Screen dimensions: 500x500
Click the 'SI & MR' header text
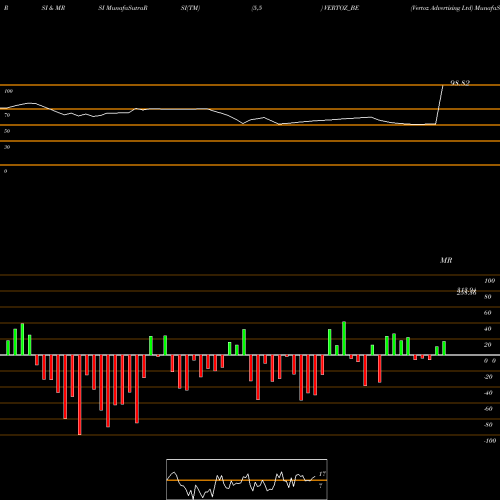(53, 8)
